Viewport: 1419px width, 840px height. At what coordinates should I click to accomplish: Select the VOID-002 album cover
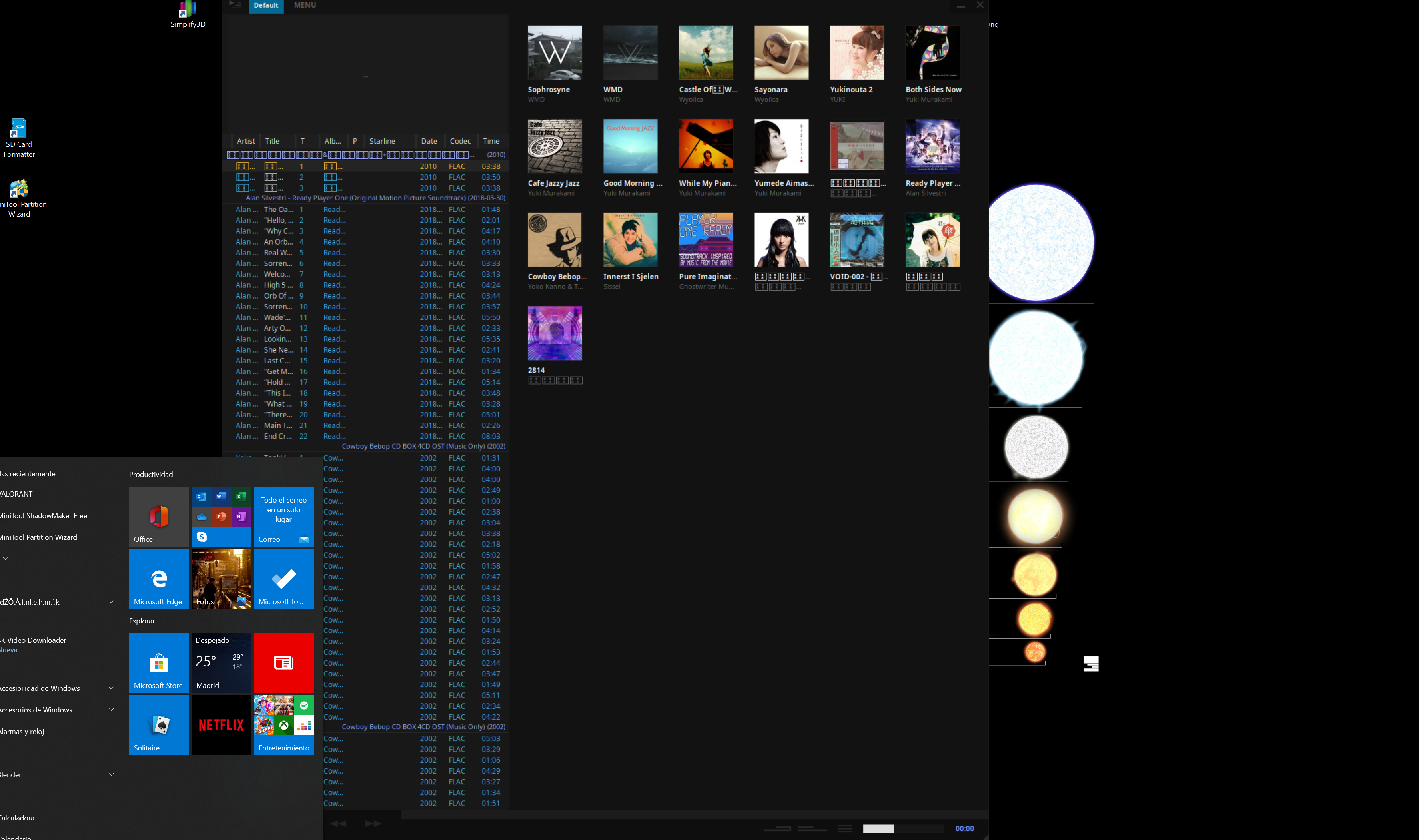857,239
